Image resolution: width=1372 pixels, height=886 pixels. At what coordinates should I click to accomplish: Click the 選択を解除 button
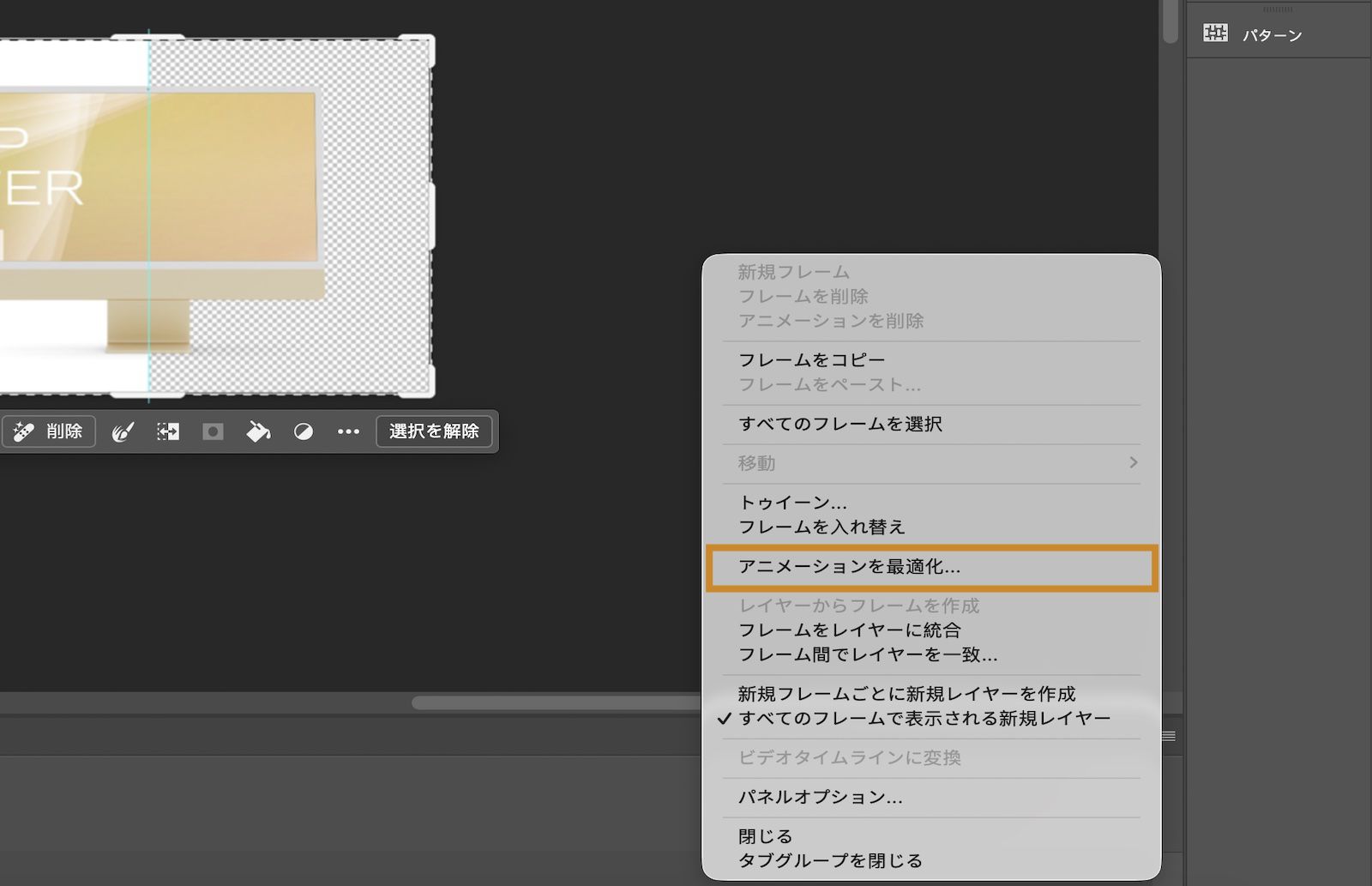434,431
